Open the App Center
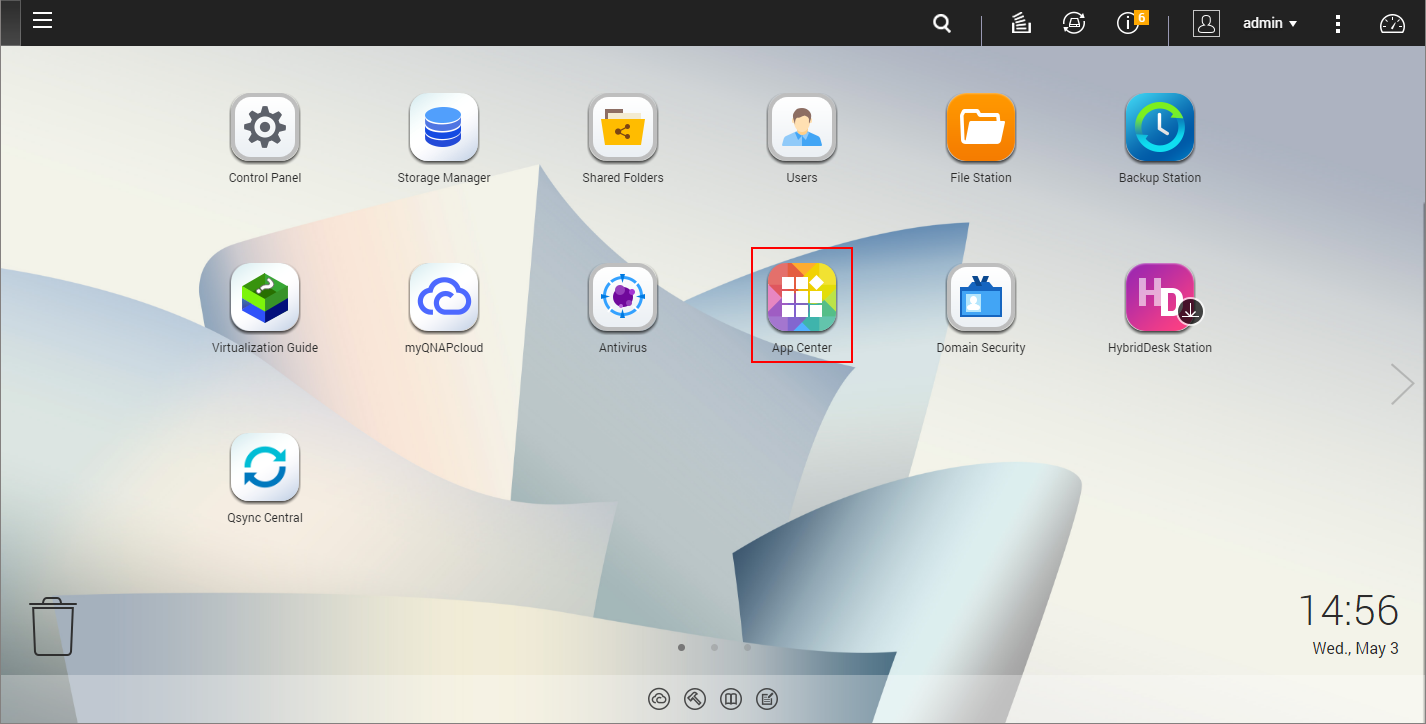This screenshot has height=724, width=1426. pos(801,295)
